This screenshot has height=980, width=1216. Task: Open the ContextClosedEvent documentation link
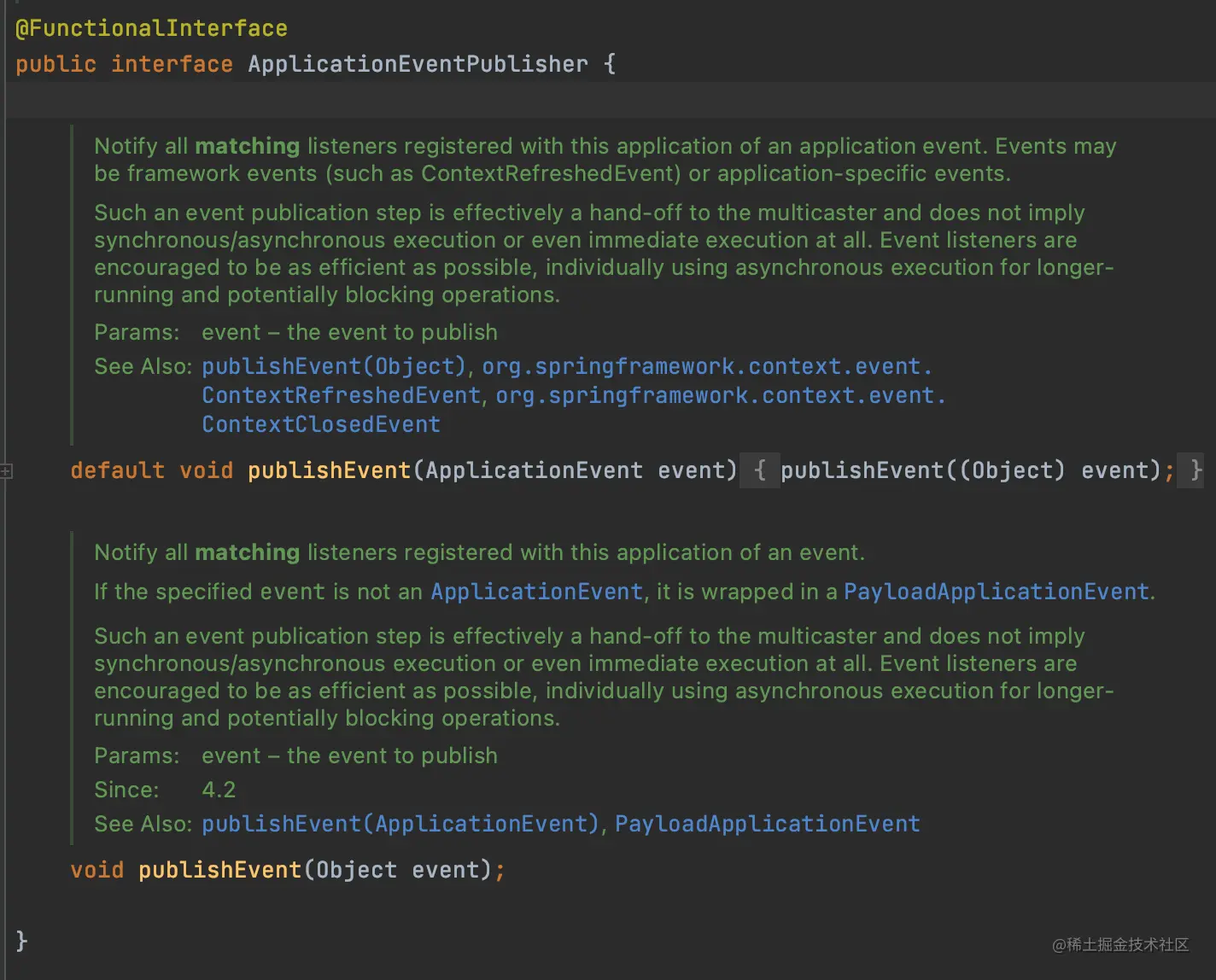coord(319,423)
